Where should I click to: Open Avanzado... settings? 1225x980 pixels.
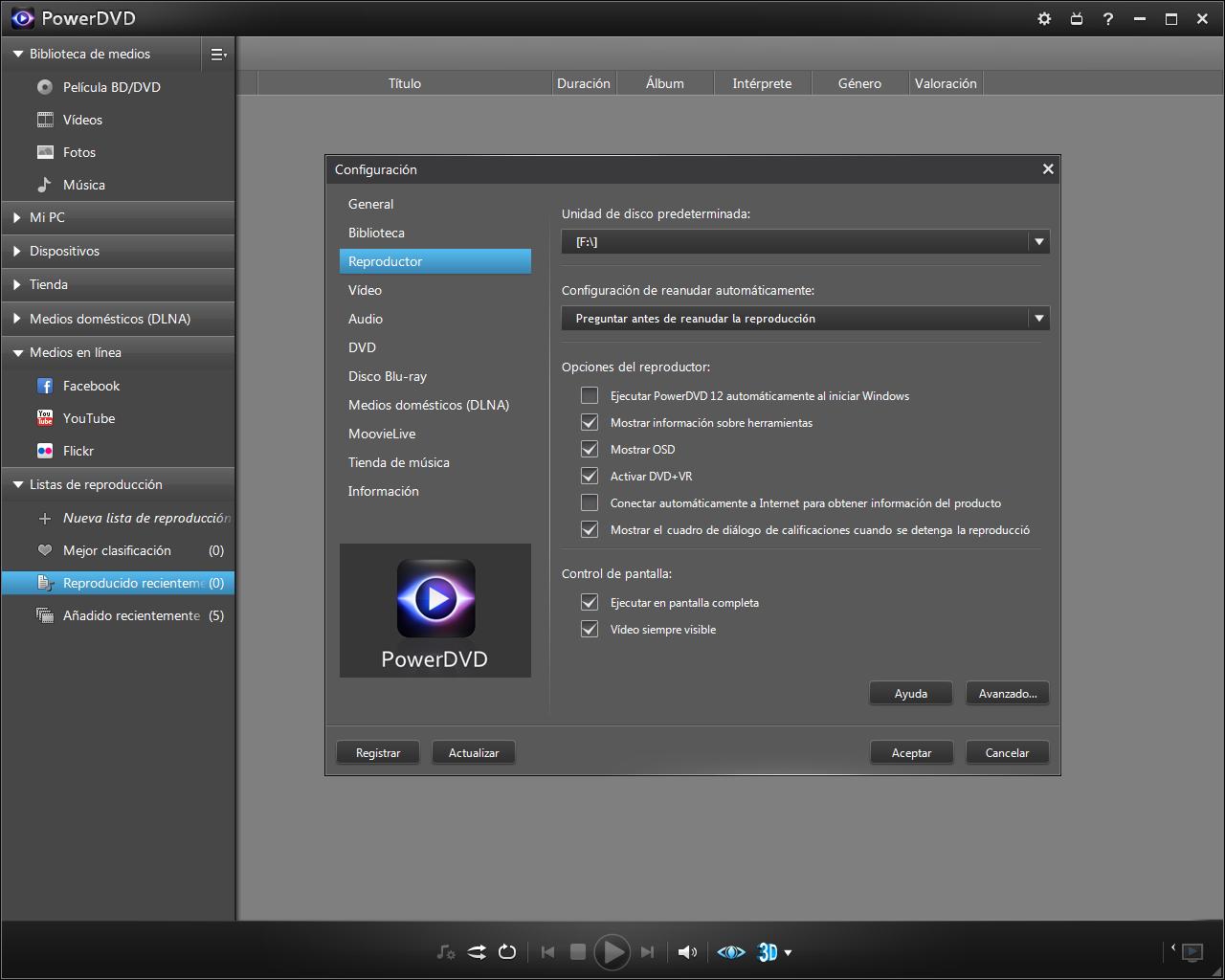click(1008, 694)
